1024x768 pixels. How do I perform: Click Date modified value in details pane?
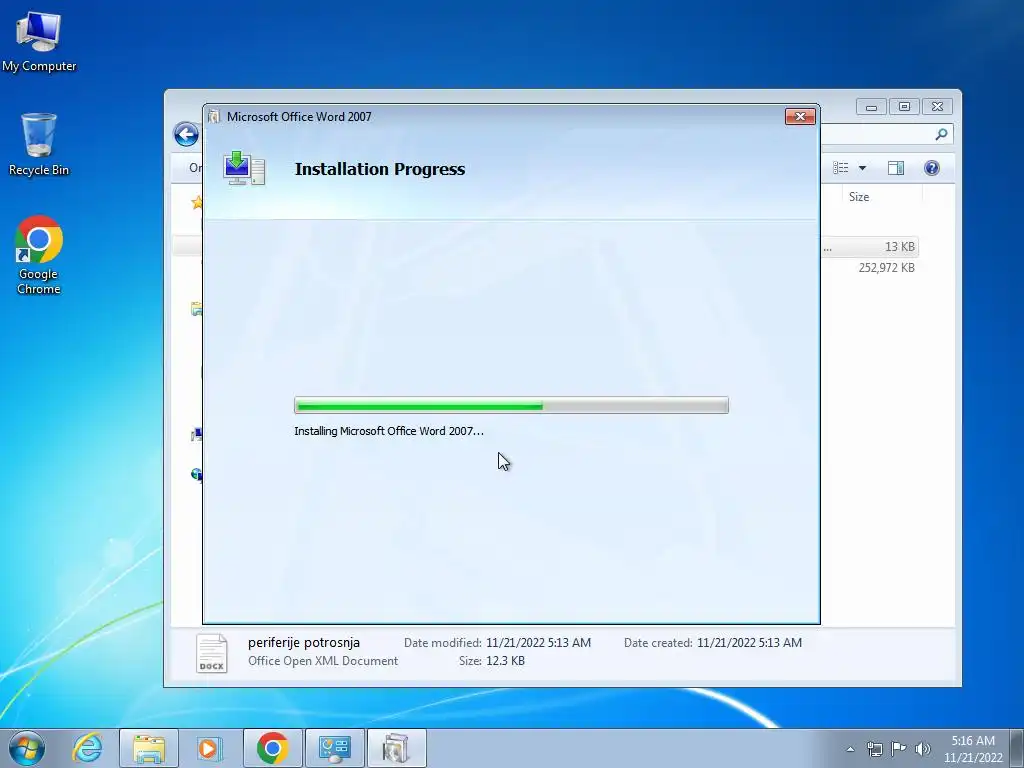[538, 643]
